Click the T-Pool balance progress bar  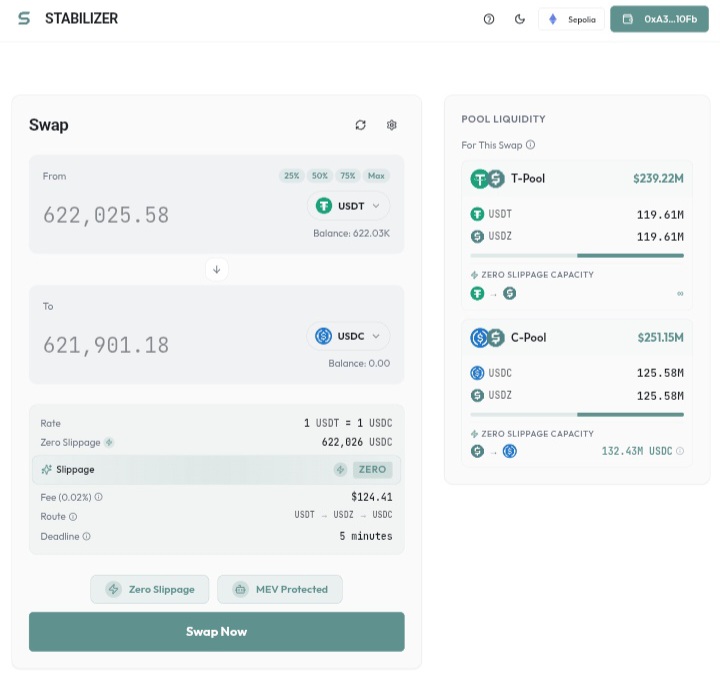point(577,255)
